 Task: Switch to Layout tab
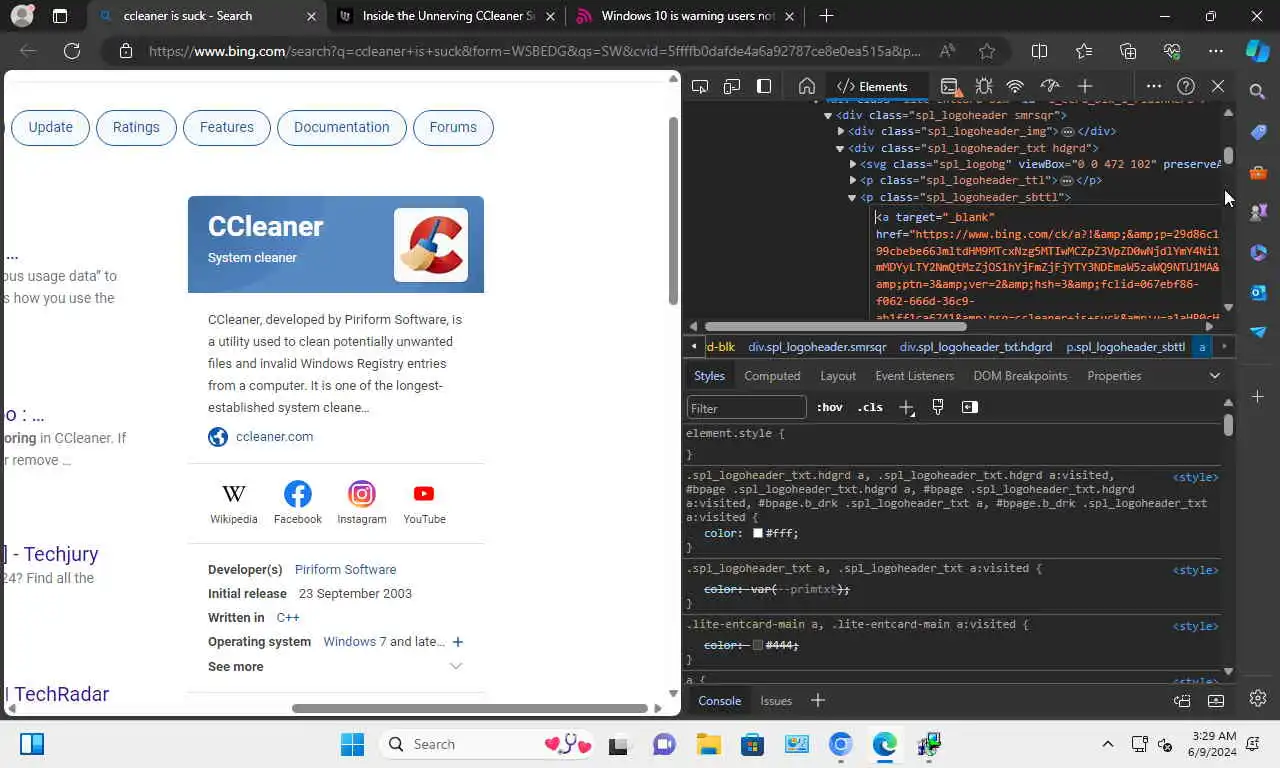click(x=838, y=376)
